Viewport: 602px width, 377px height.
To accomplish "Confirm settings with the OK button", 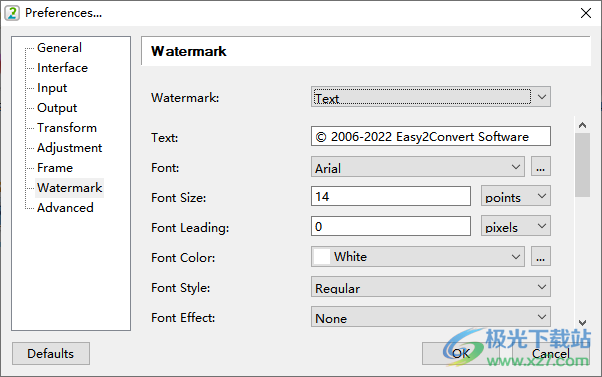I will (461, 354).
